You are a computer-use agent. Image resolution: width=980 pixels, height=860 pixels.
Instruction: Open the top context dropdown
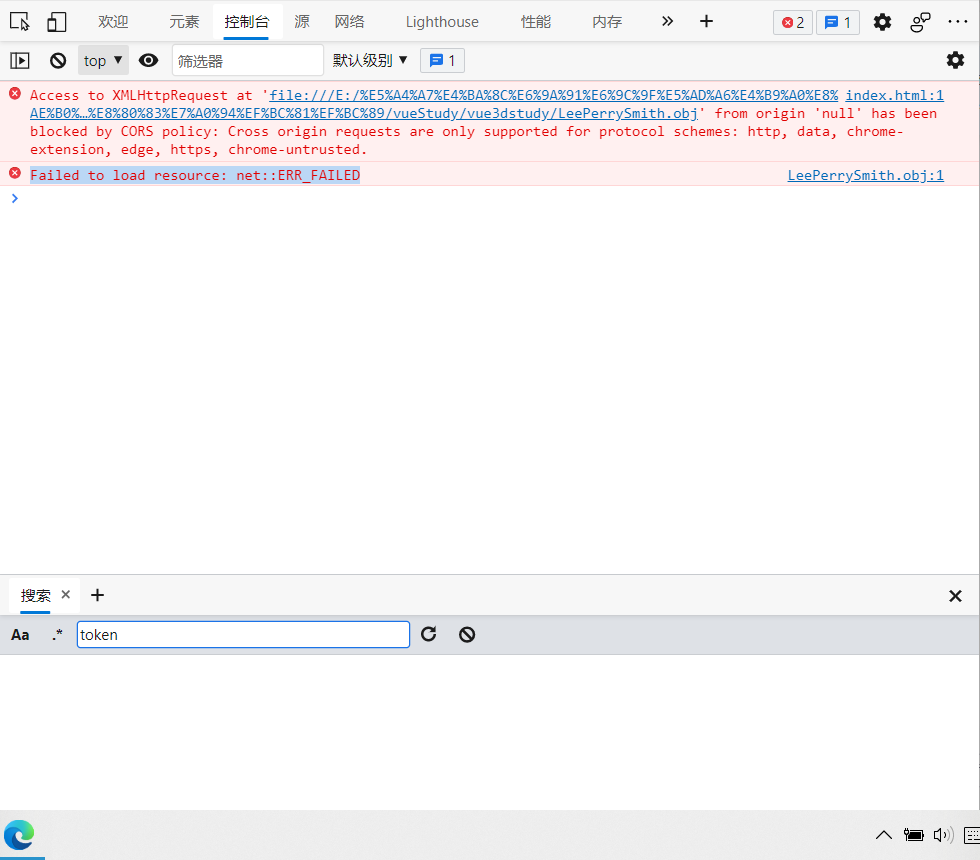[103, 61]
